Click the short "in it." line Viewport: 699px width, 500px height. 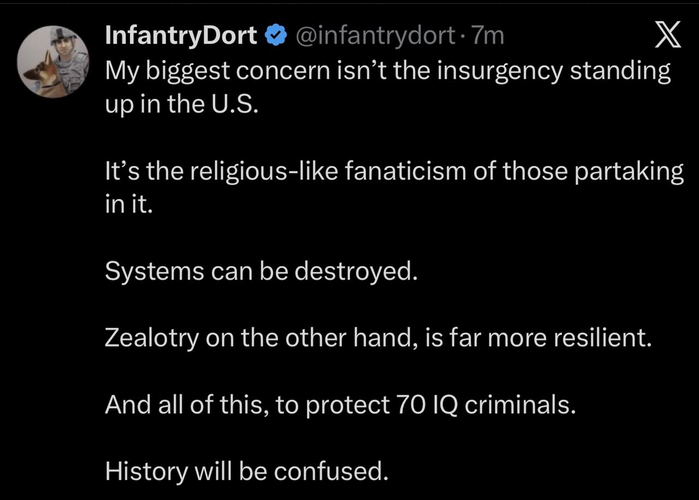point(129,204)
